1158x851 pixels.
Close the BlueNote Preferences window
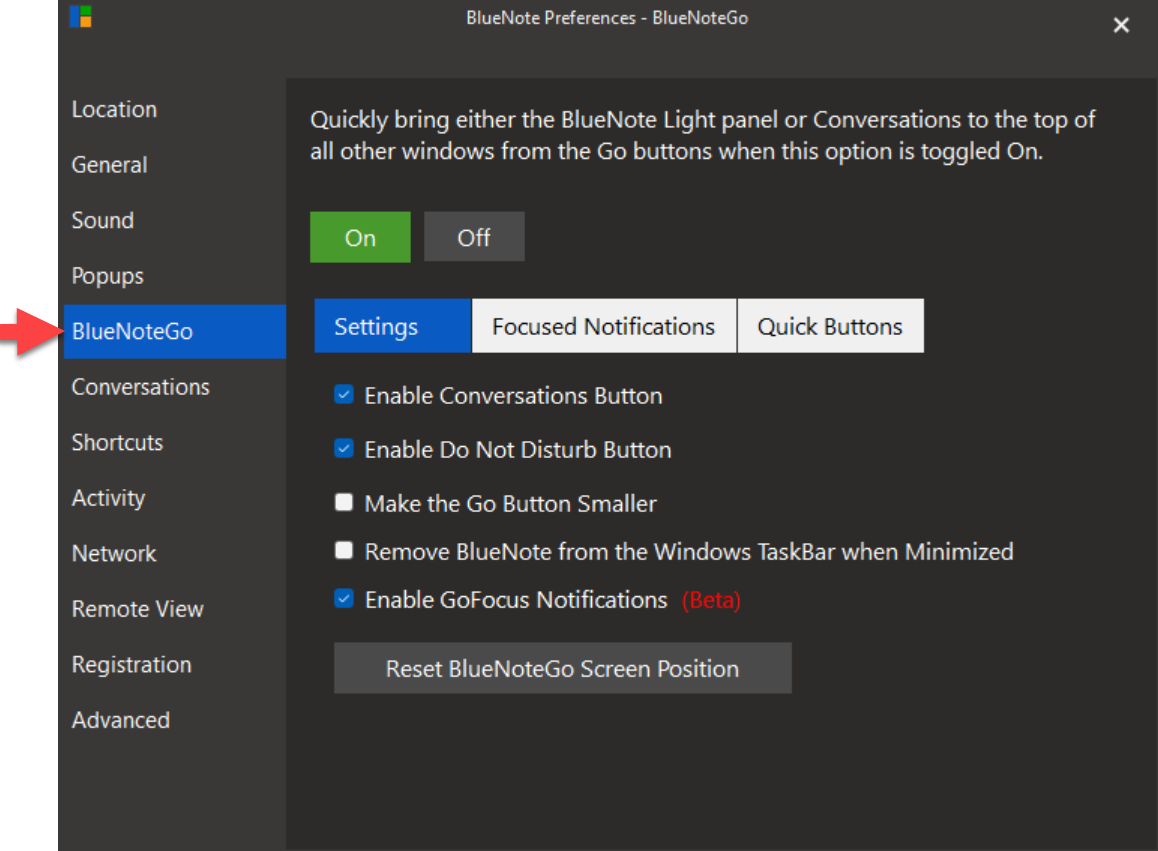pyautogui.click(x=1120, y=26)
